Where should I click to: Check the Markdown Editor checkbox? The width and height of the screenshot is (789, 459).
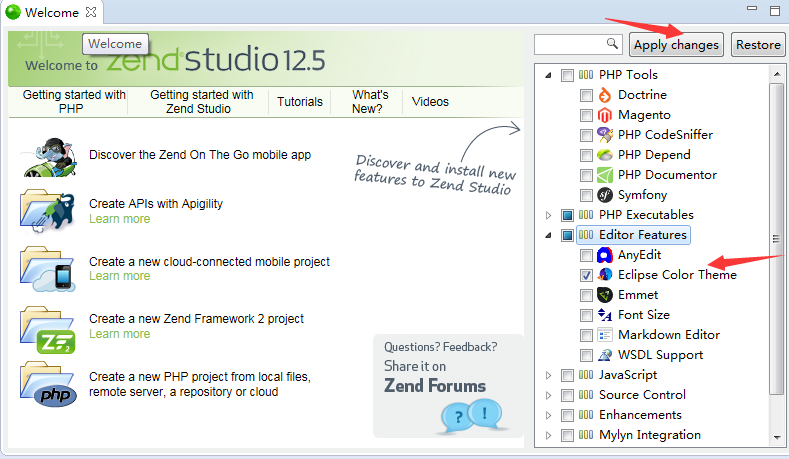[x=586, y=335]
